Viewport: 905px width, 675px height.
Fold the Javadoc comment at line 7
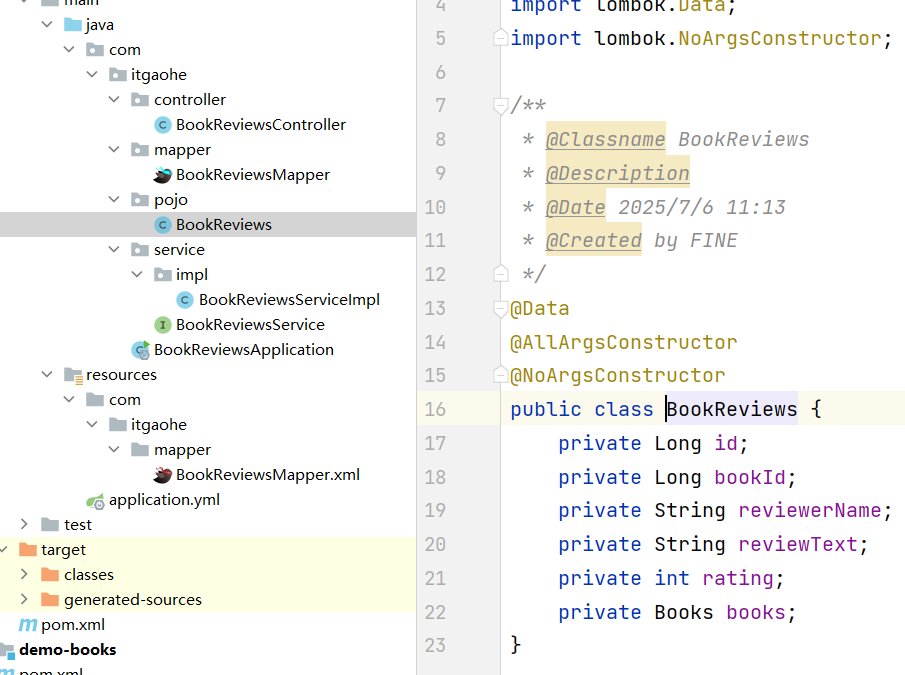point(500,106)
